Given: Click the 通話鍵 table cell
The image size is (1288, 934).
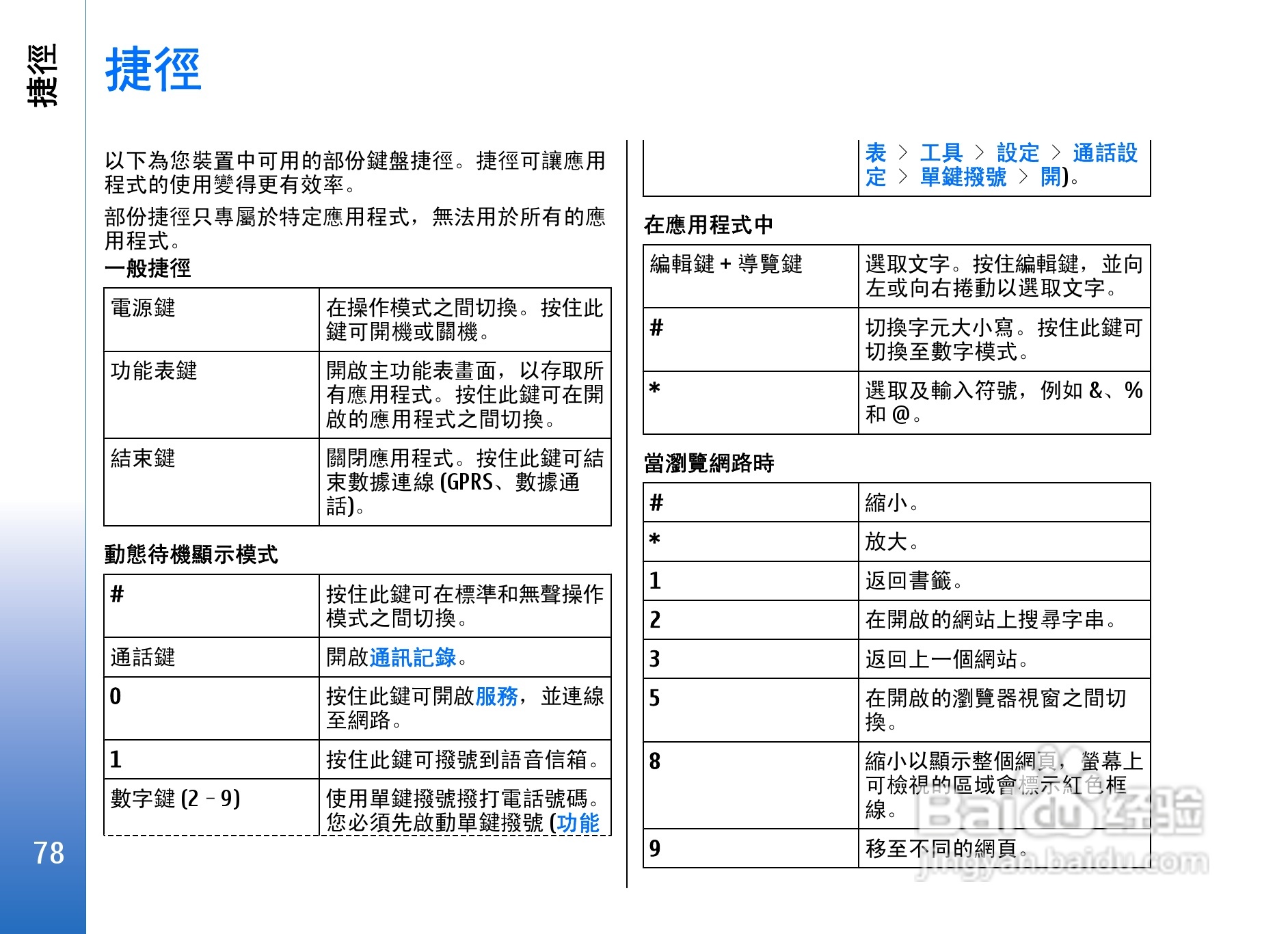Looking at the screenshot, I should coord(212,658).
